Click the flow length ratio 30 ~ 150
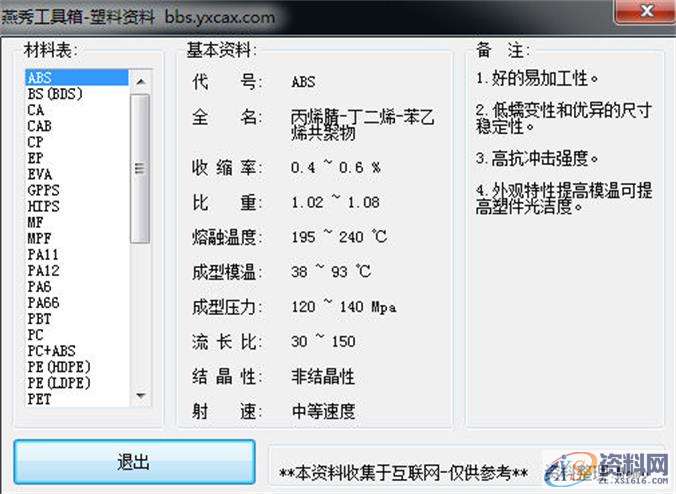676x494 pixels. (323, 341)
